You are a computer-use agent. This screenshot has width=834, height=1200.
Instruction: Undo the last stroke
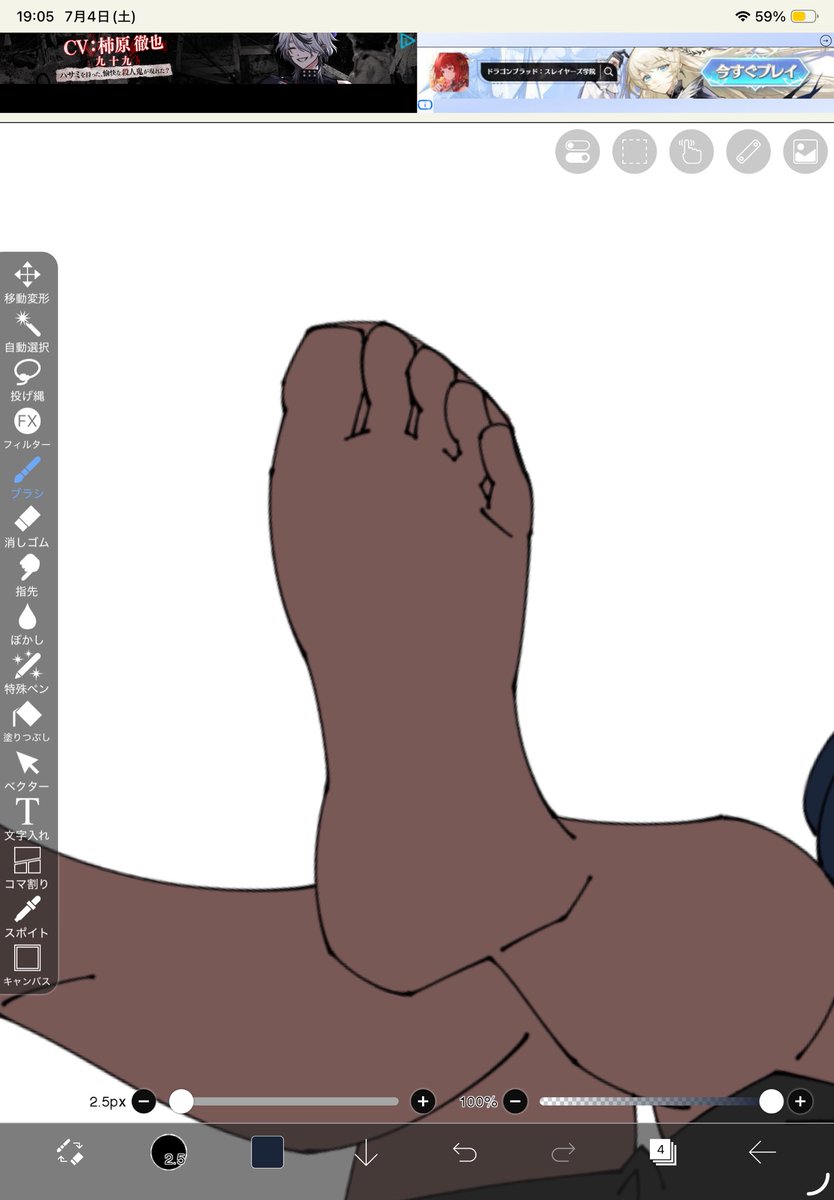click(465, 1152)
